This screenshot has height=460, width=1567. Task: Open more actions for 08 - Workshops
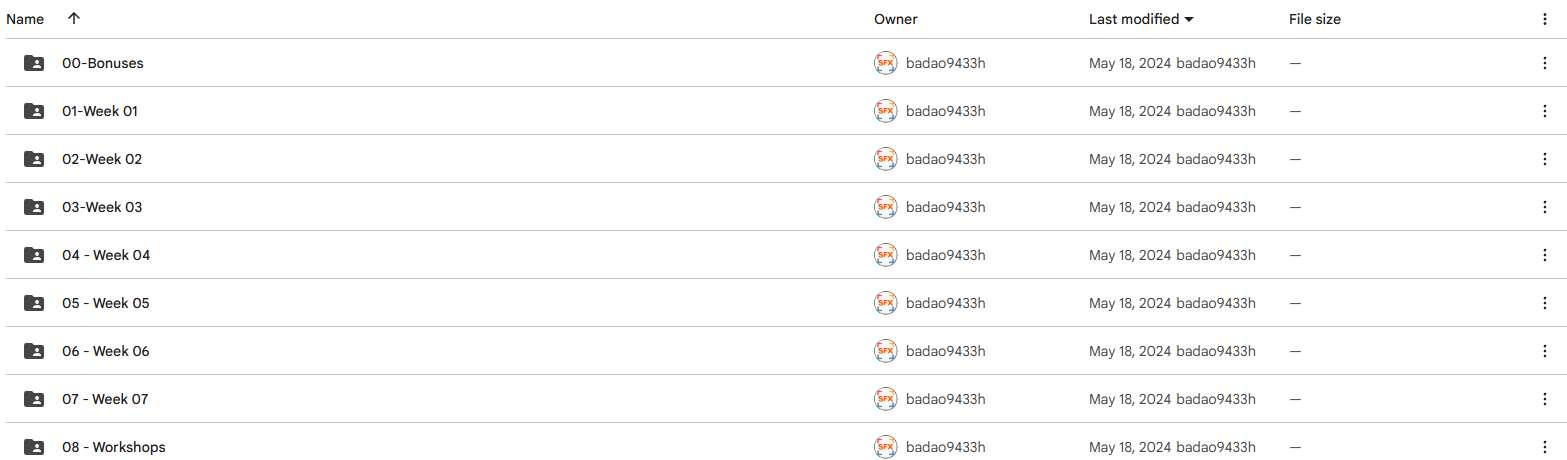(1545, 447)
